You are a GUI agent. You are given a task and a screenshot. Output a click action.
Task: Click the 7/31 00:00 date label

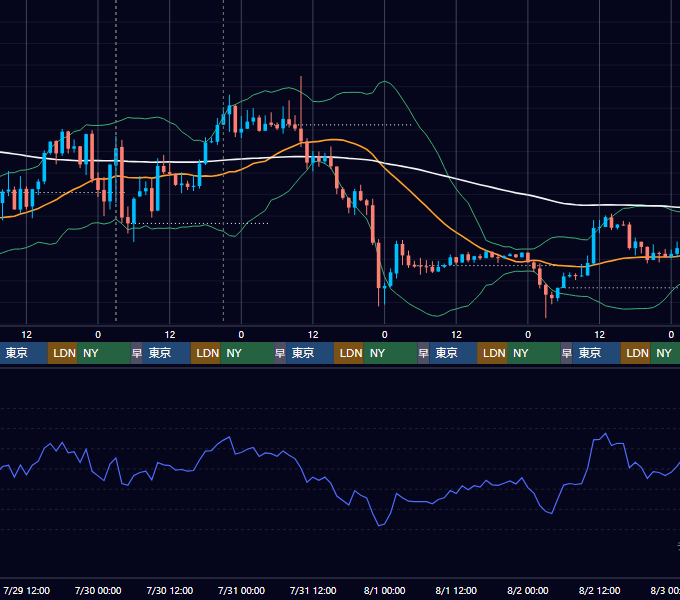coord(241,590)
